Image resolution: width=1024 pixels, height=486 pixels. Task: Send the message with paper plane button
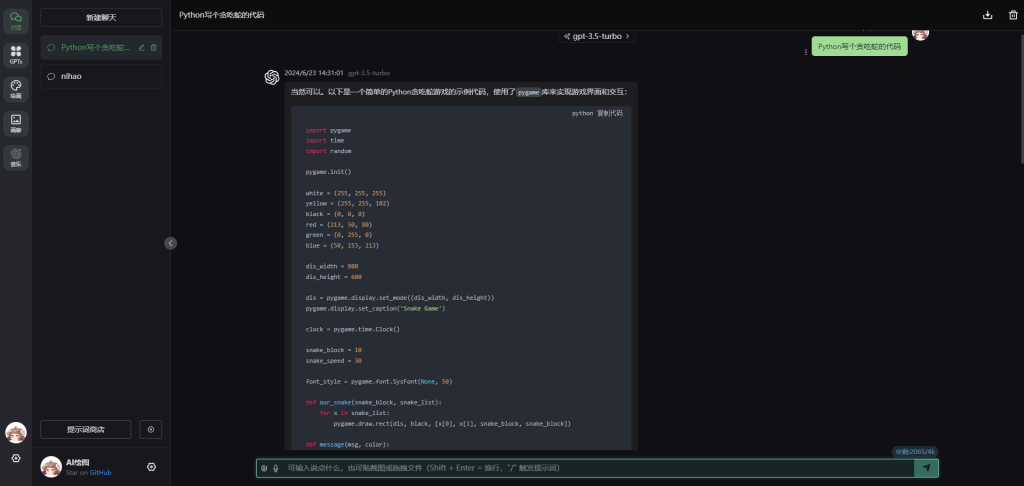click(926, 468)
